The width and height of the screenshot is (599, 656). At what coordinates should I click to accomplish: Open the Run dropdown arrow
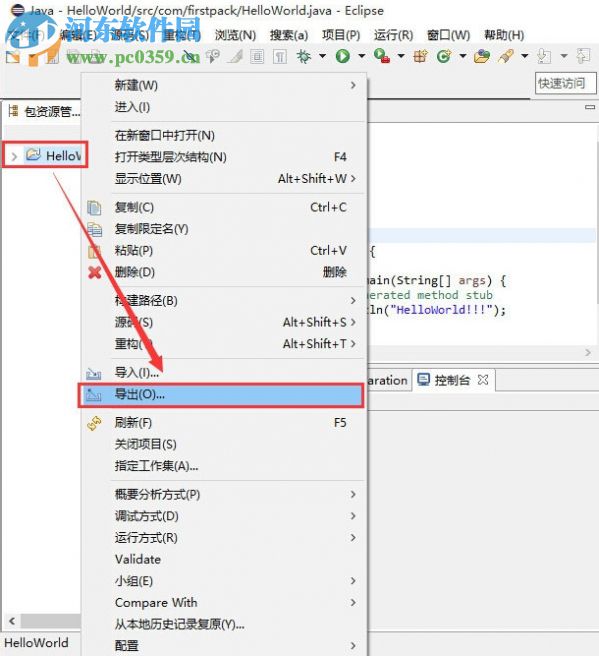(x=361, y=56)
